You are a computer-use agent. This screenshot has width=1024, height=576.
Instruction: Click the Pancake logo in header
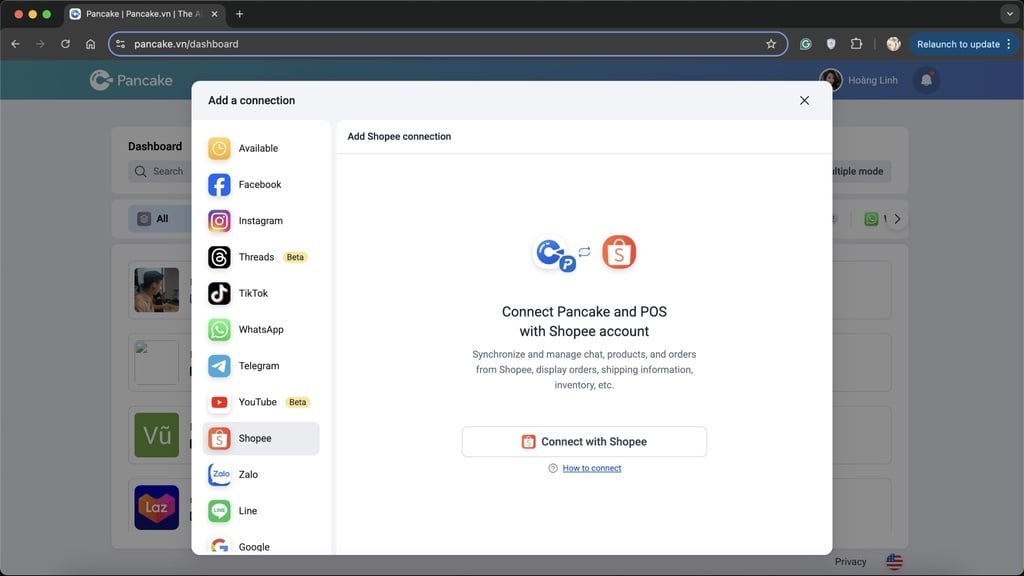(131, 80)
